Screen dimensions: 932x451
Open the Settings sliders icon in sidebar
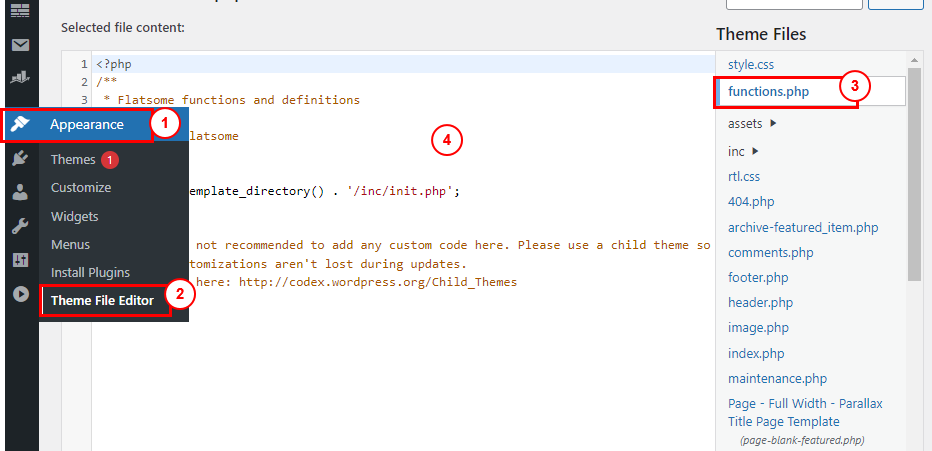coord(21,260)
